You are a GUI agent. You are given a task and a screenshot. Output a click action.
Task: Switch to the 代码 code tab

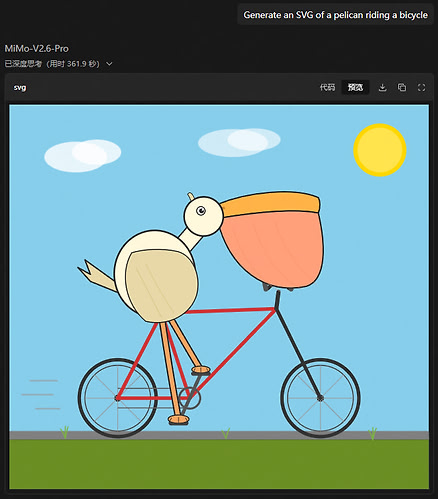[327, 87]
